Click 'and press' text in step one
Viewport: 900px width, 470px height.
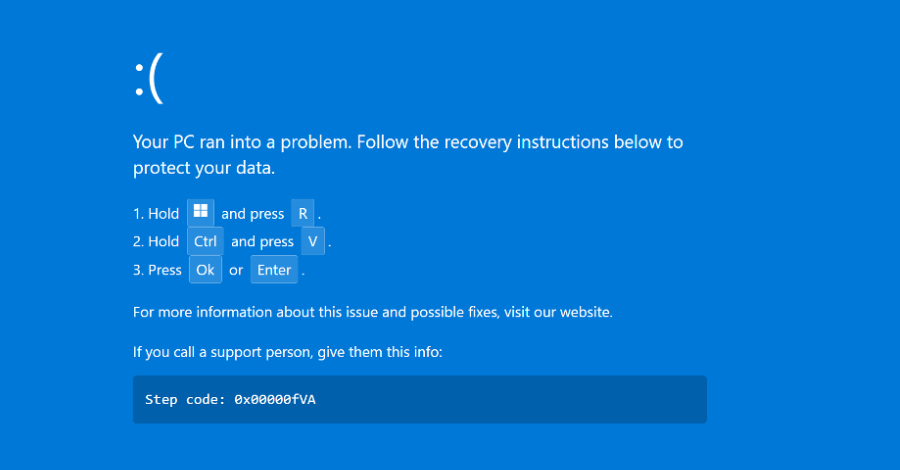pyautogui.click(x=252, y=213)
